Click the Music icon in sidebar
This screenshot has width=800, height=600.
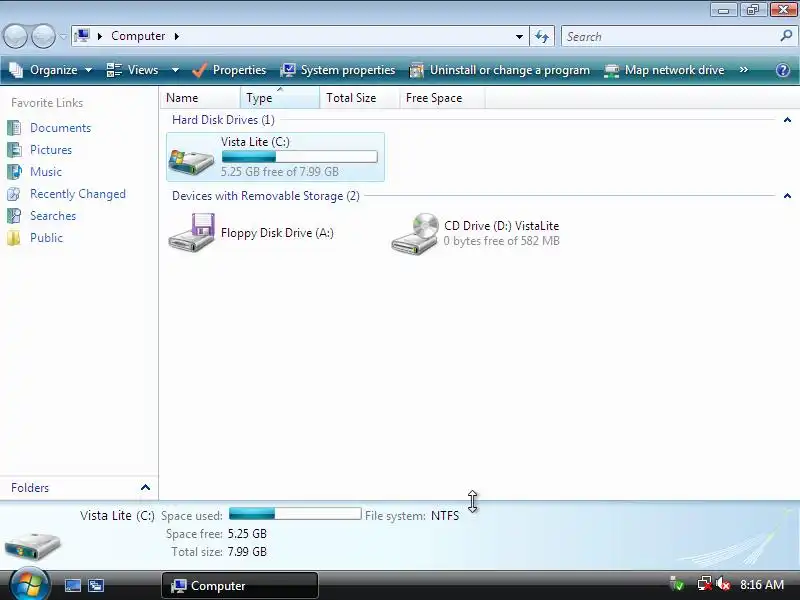pos(14,171)
